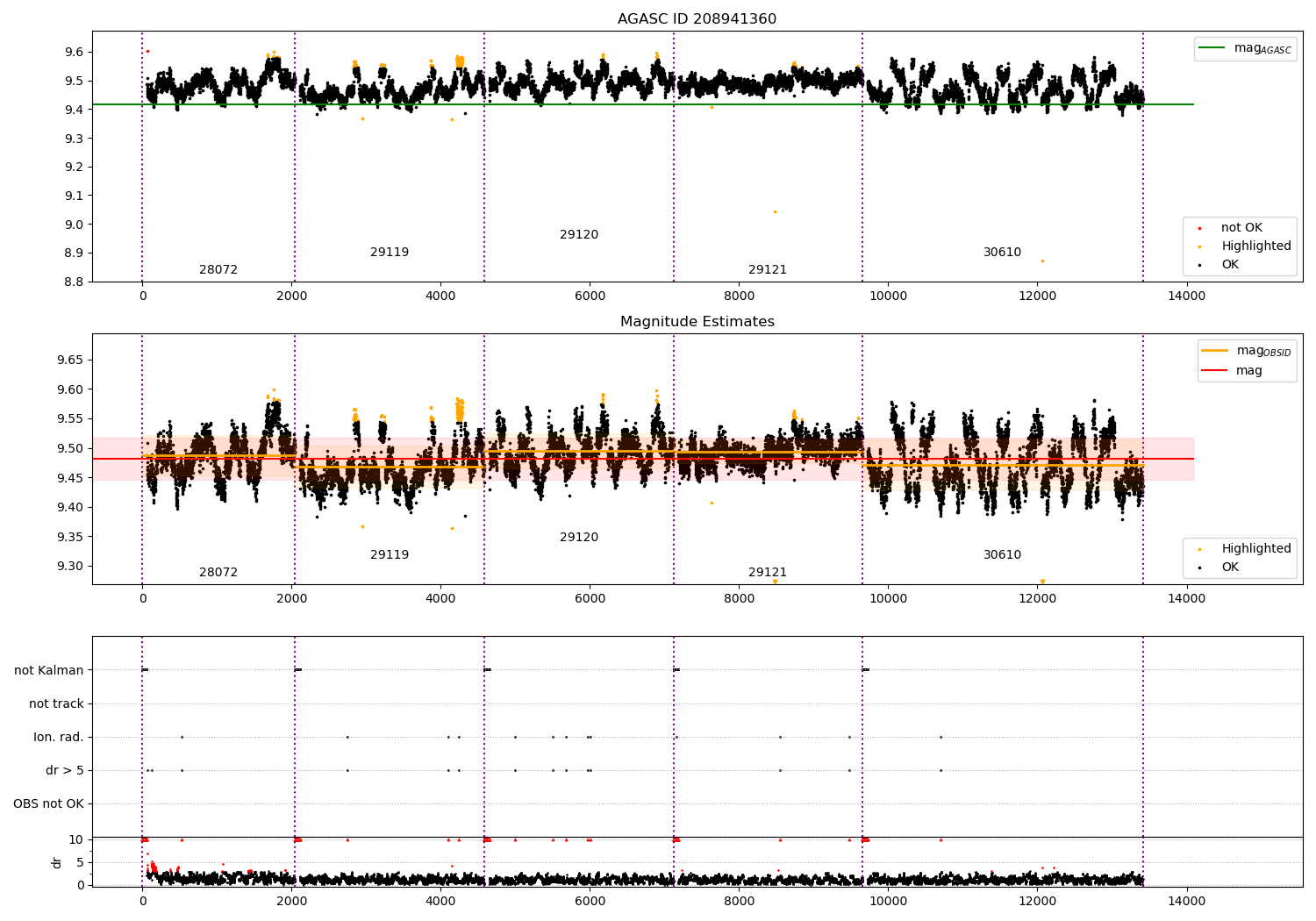The width and height of the screenshot is (1316, 921).
Task: Click the orange mag OBSID legend line sample
Action: (x=1215, y=351)
